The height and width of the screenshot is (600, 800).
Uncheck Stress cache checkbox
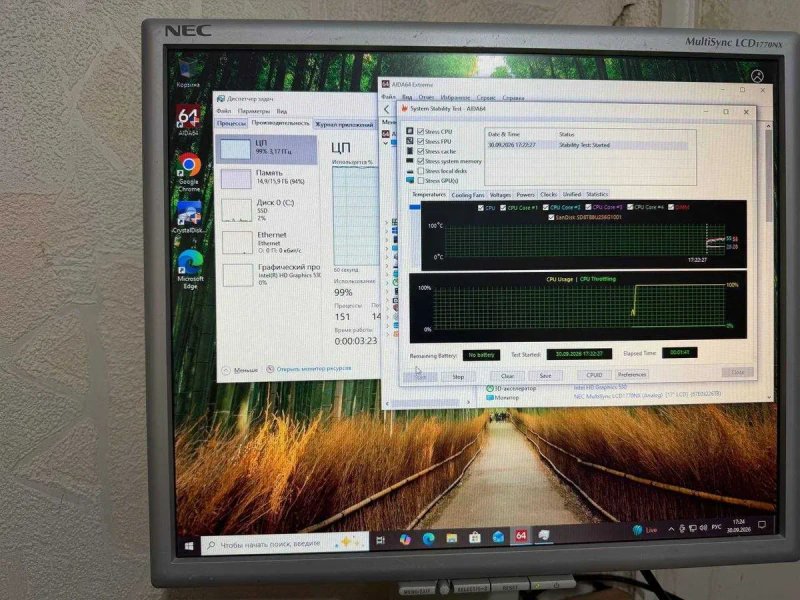(420, 151)
